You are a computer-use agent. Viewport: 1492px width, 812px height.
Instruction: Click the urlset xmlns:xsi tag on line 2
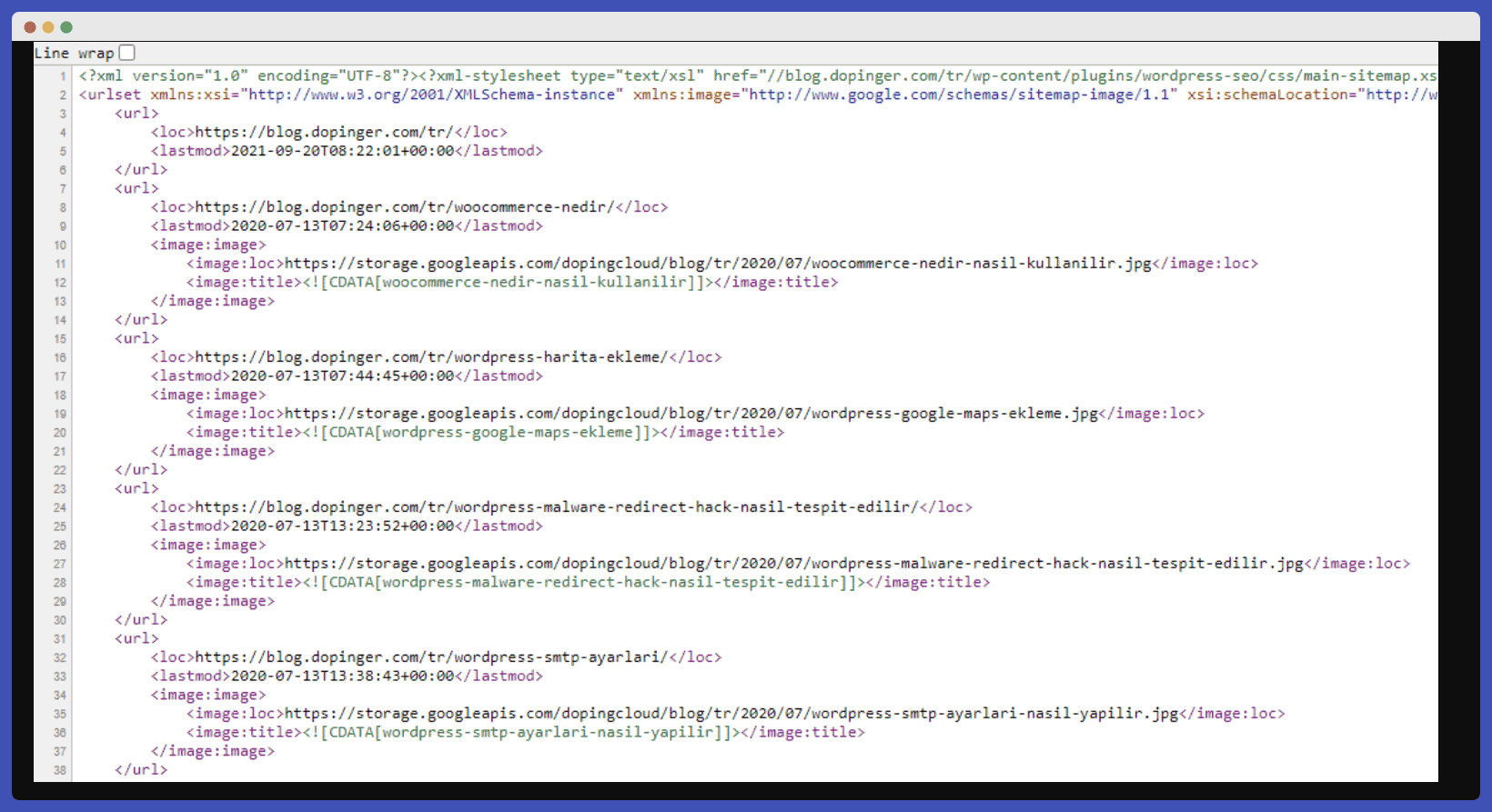[757, 95]
